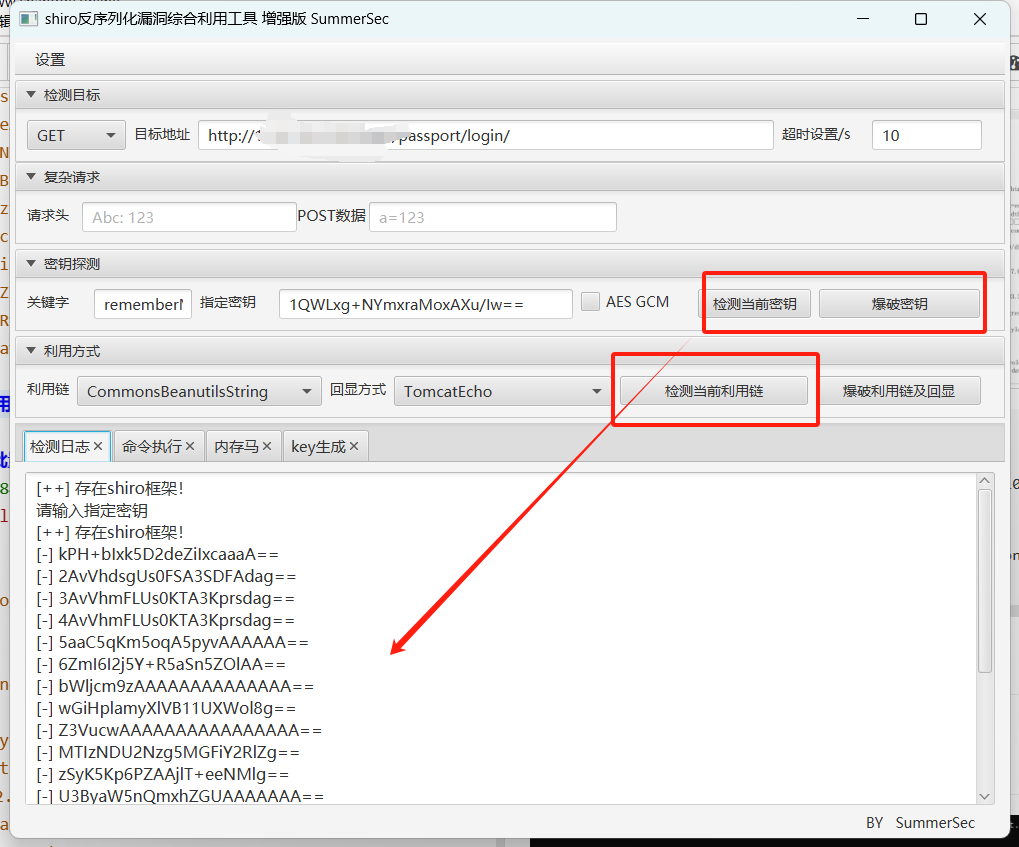Click the 关键字 rememberMe field
Screen dimensions: 1019x847
tap(143, 304)
